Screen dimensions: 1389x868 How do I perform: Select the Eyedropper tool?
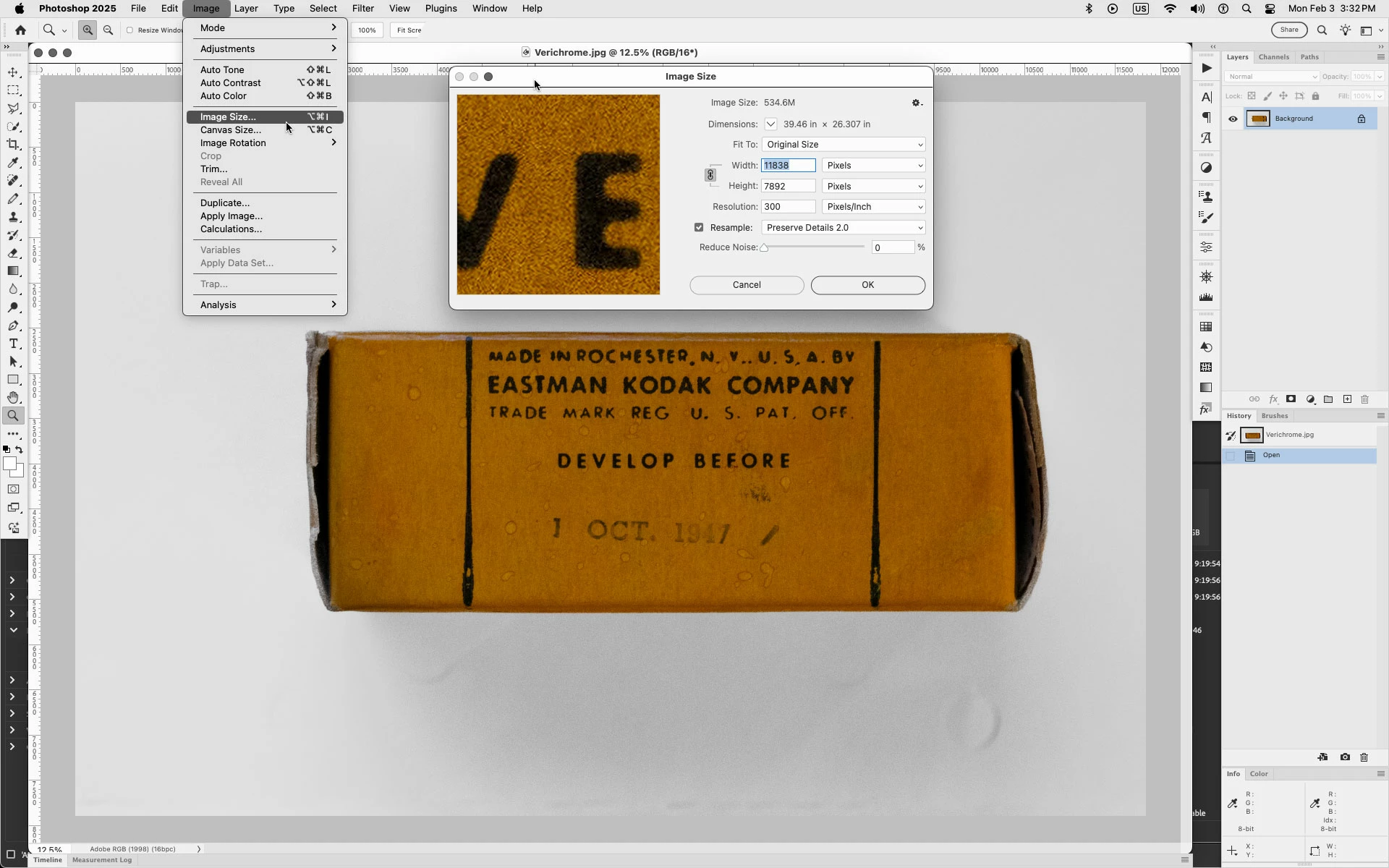(x=13, y=163)
